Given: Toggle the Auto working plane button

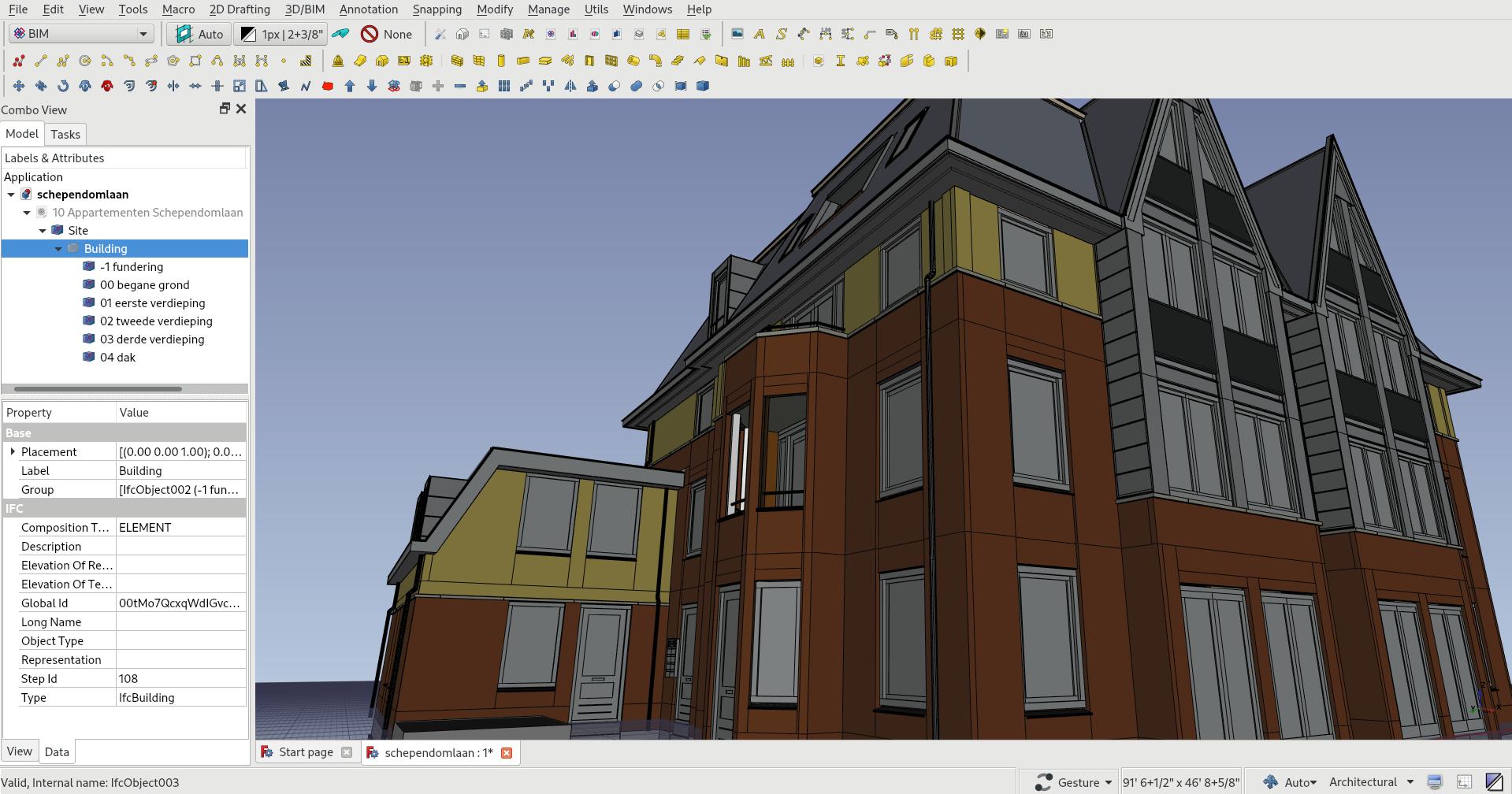Looking at the screenshot, I should [x=199, y=34].
